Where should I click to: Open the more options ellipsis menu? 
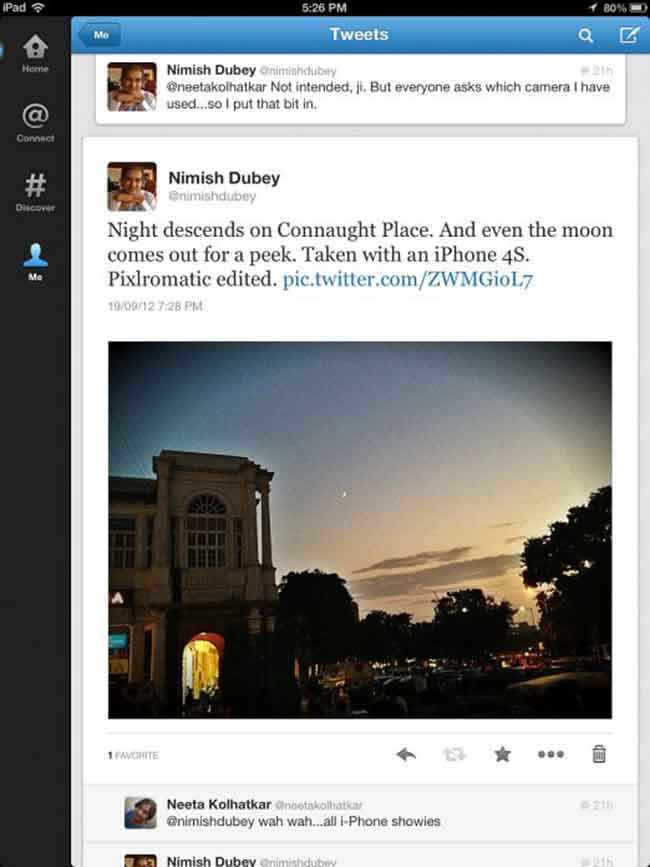click(x=551, y=754)
